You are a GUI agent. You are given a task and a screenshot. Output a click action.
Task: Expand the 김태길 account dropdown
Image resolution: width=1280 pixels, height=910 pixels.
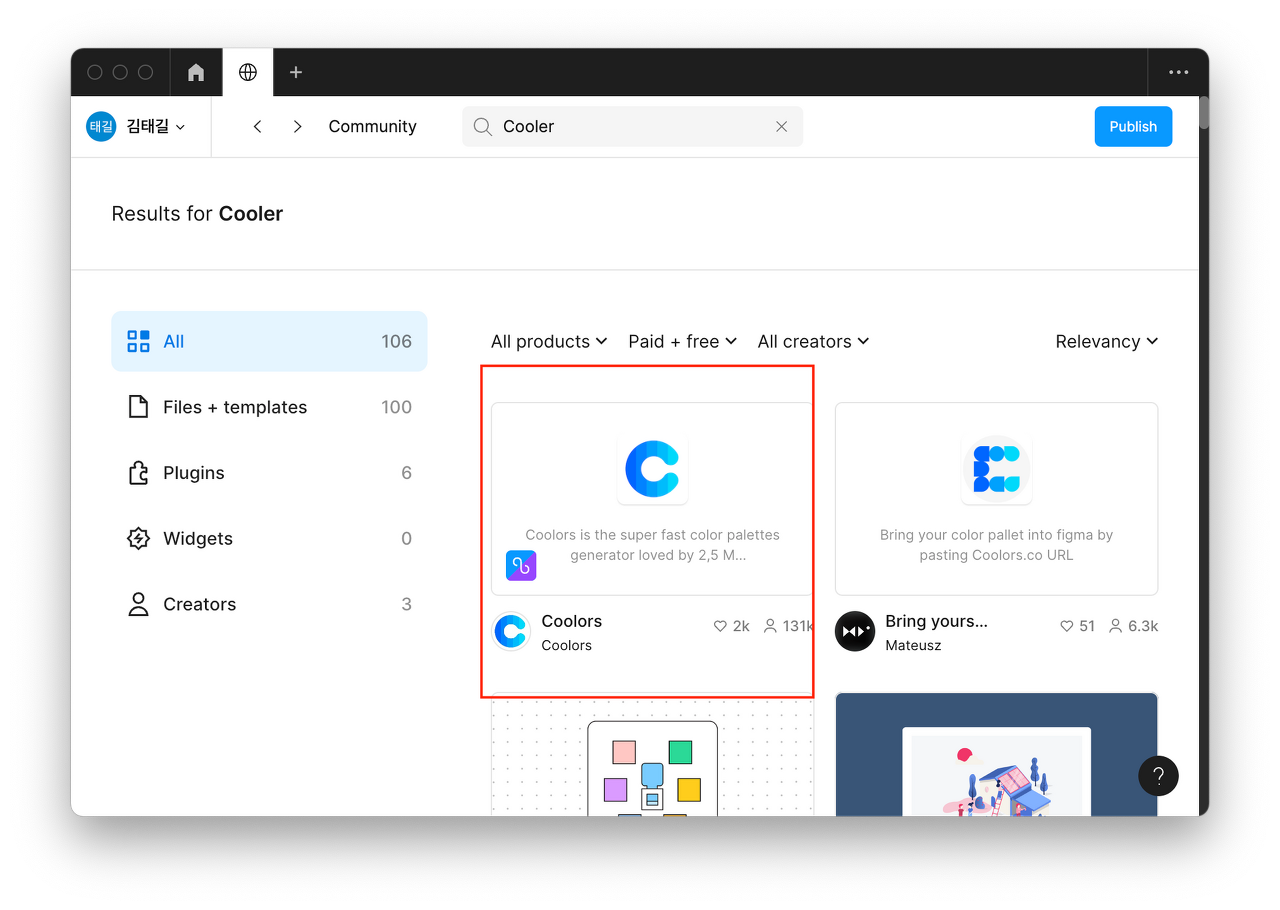click(x=156, y=126)
